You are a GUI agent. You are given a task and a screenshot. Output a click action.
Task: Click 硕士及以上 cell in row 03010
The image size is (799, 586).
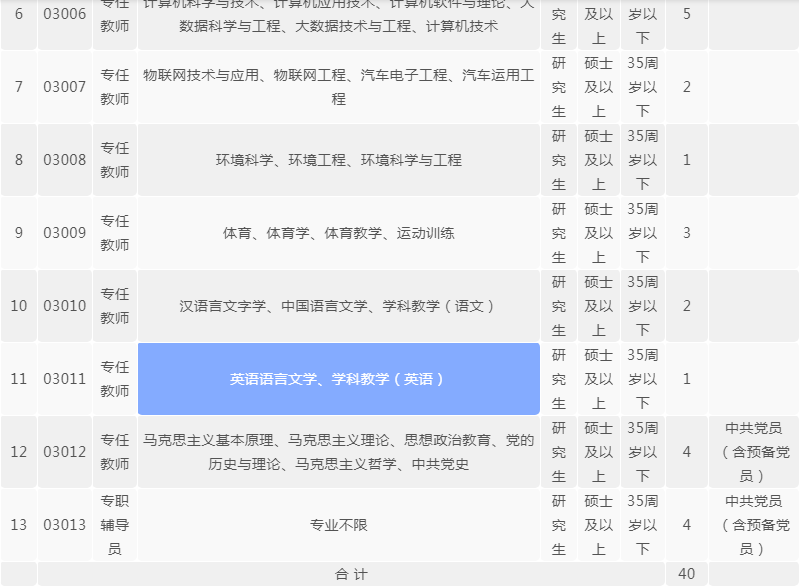(599, 306)
